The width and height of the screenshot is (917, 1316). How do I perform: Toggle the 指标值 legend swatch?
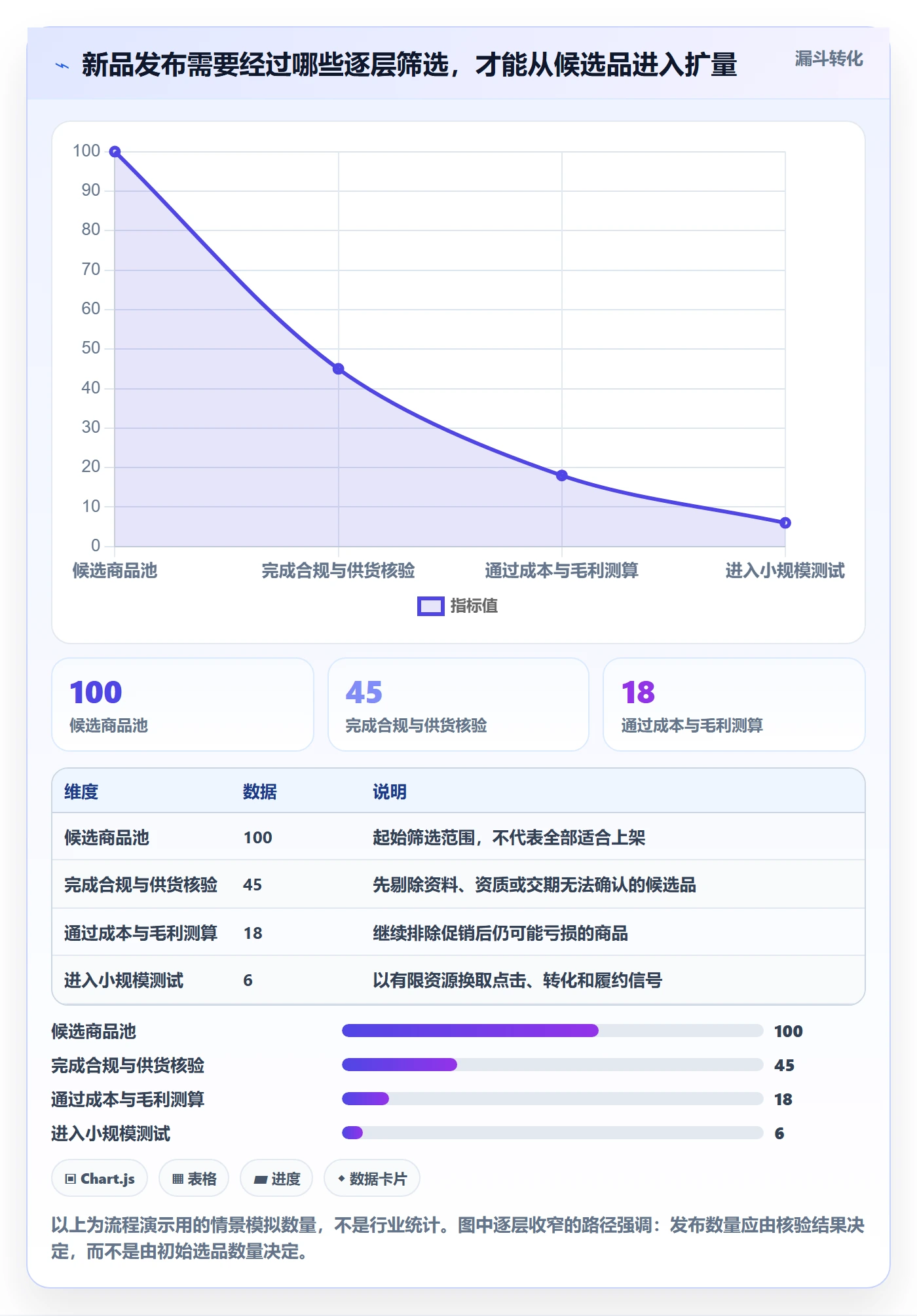point(431,606)
